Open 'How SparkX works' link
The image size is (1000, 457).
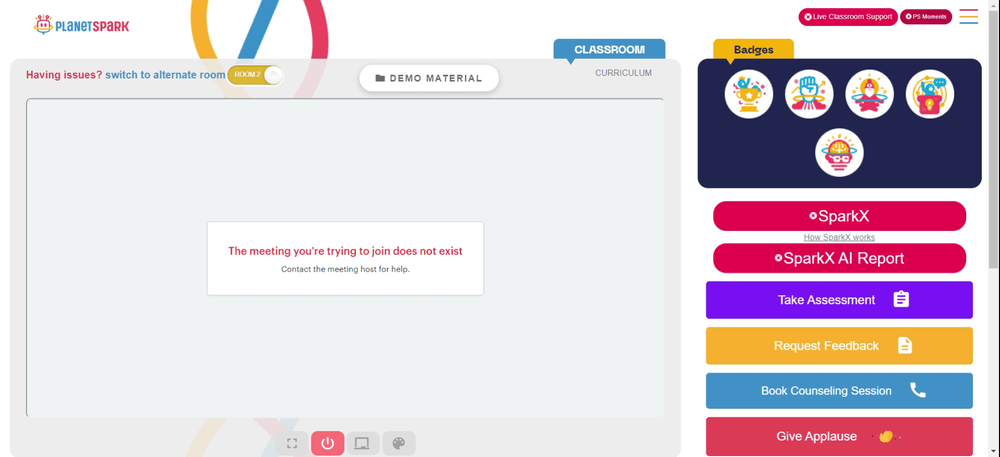[x=839, y=237]
